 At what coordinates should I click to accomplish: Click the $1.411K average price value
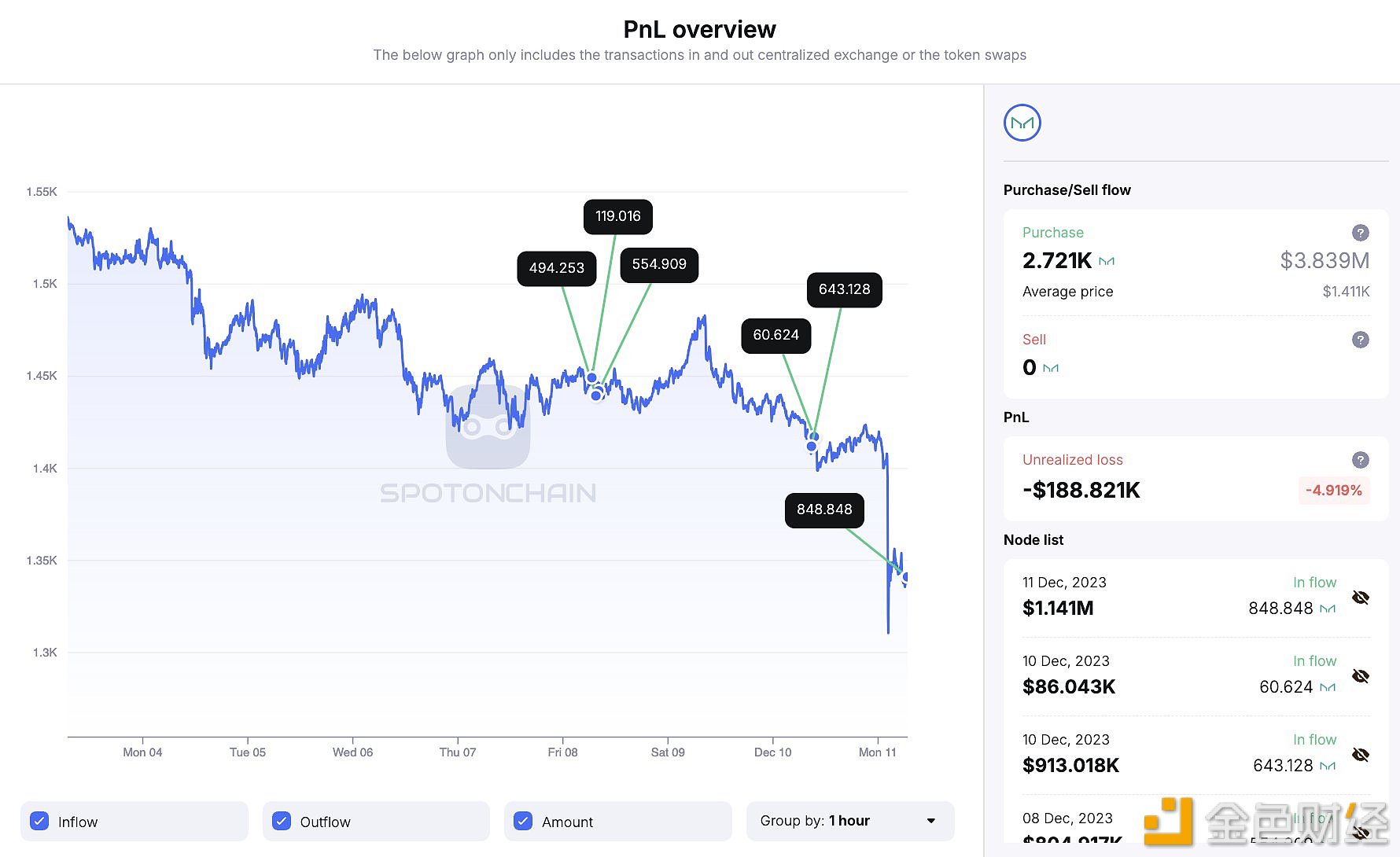click(x=1346, y=292)
